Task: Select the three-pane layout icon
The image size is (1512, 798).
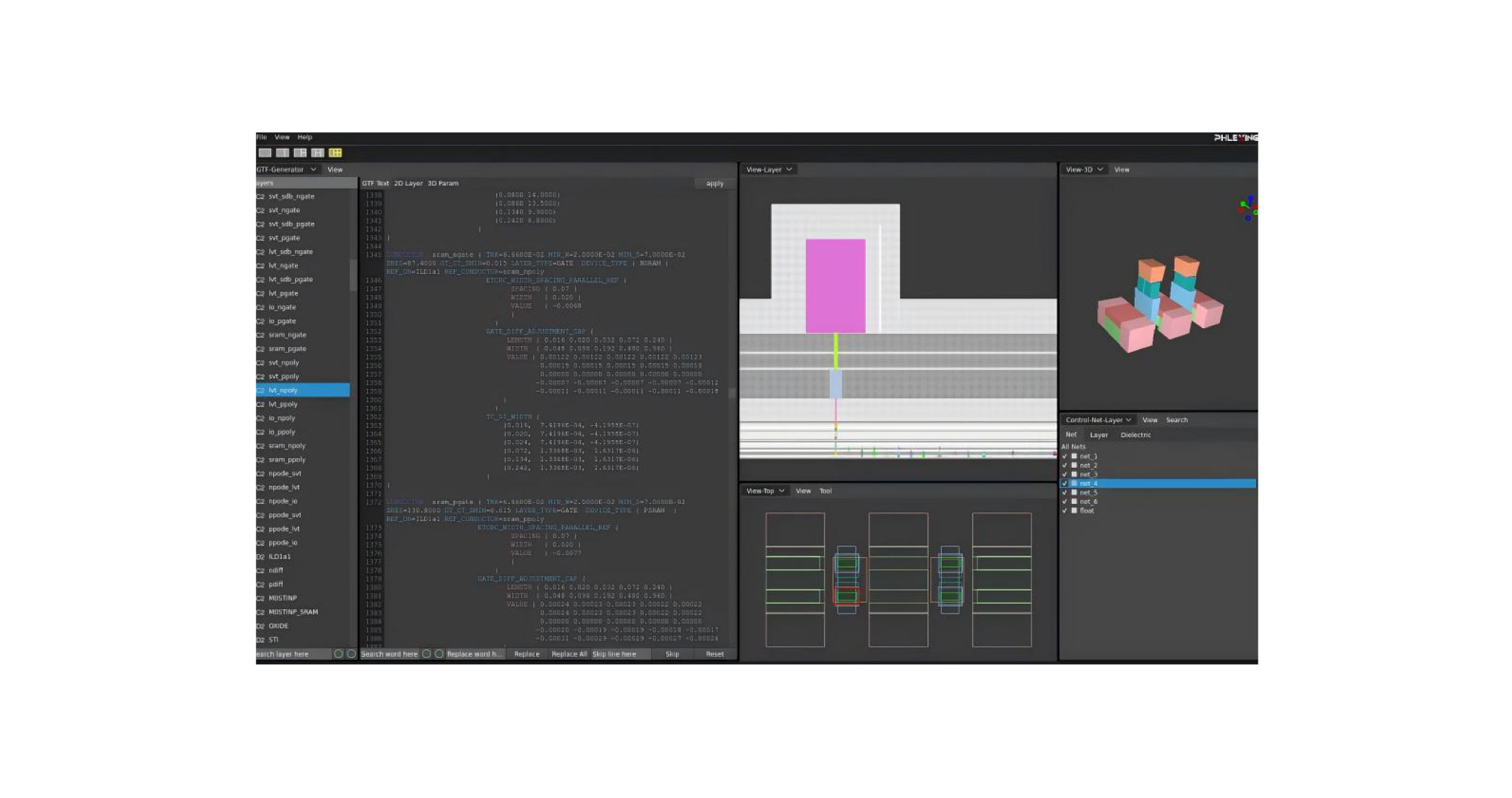Action: (x=300, y=153)
